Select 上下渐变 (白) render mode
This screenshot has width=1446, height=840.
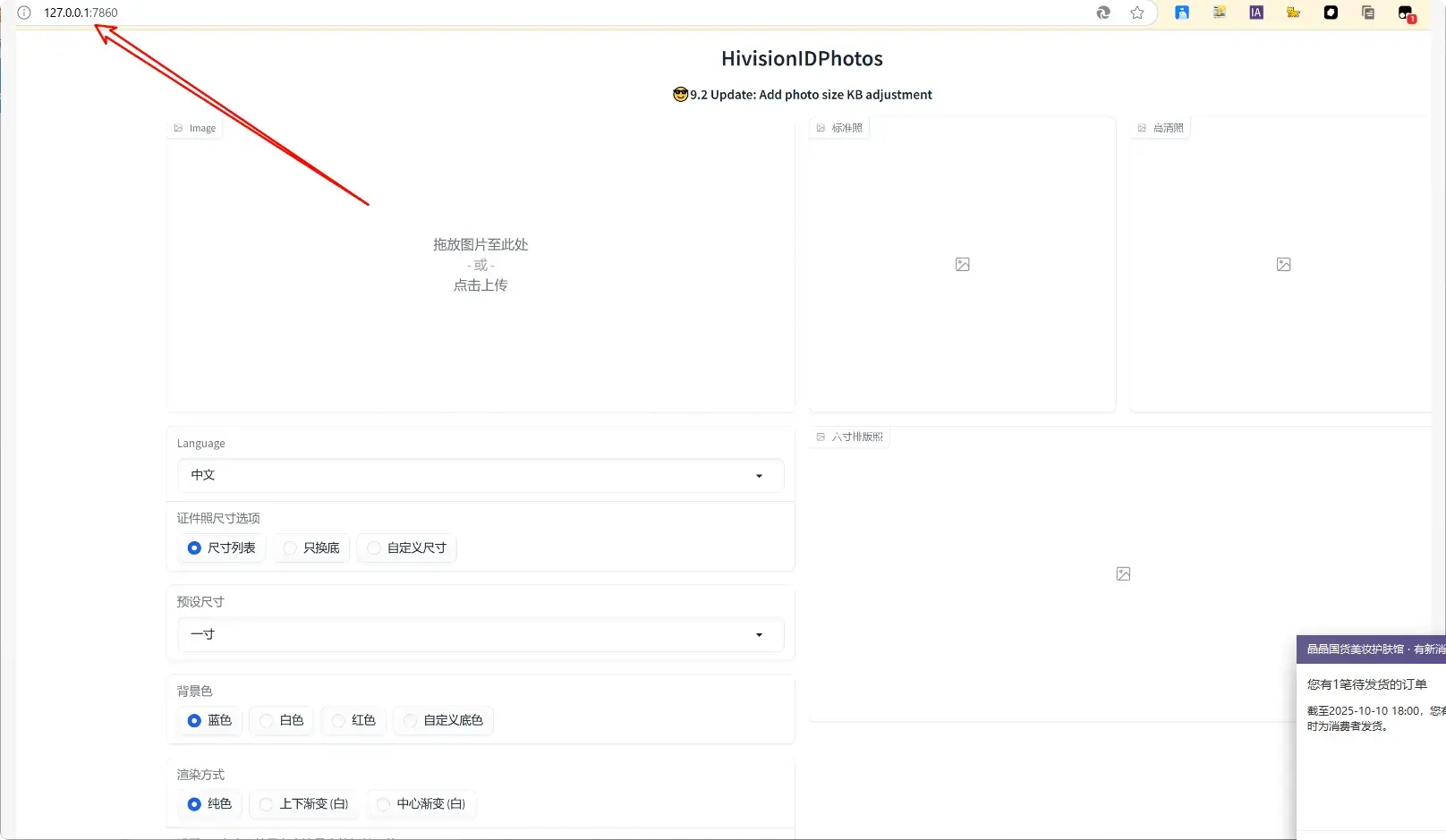[267, 804]
